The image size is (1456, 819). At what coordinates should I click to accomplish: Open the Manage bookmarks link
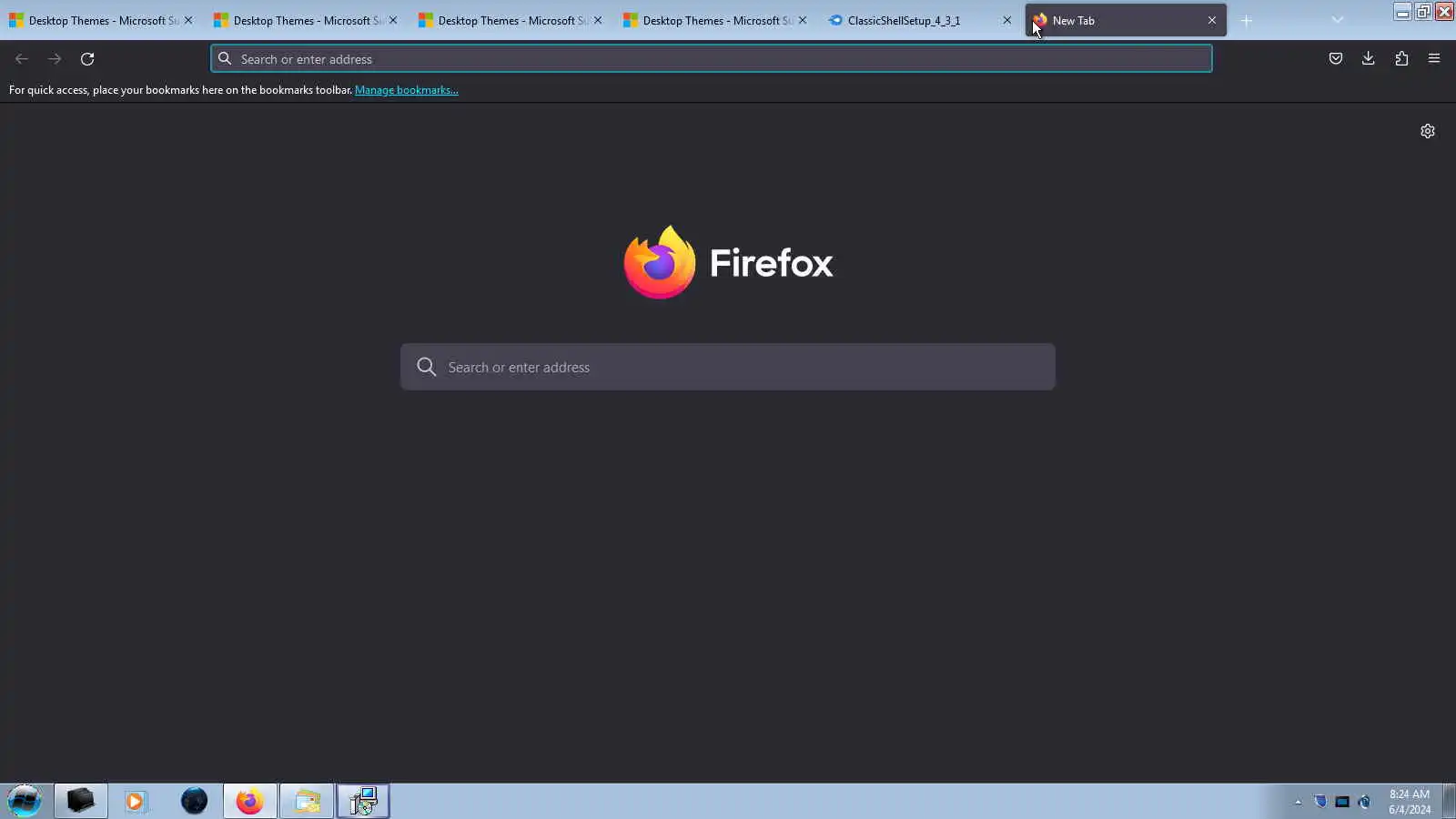click(x=407, y=90)
